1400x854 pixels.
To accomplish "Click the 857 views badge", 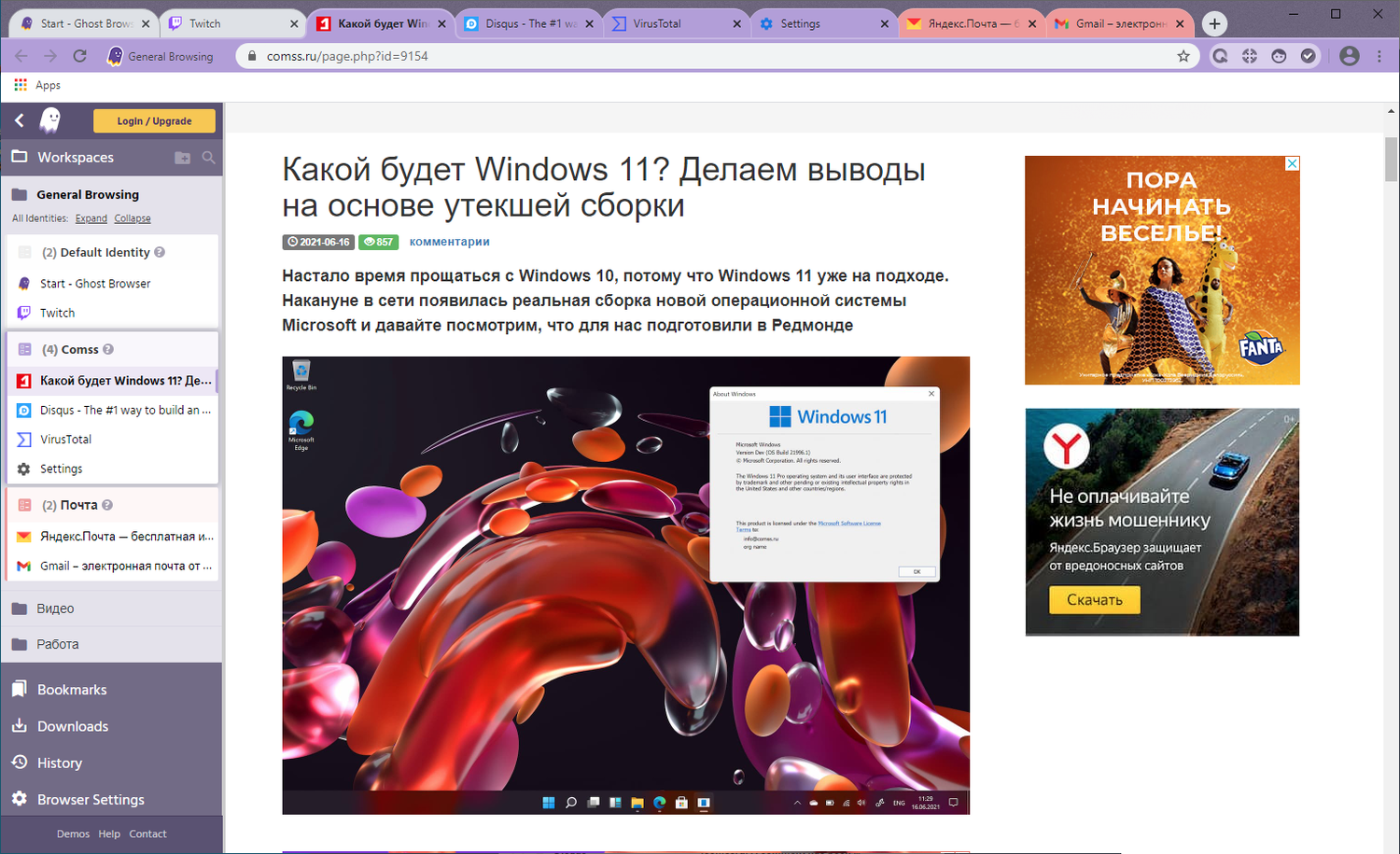I will pyautogui.click(x=378, y=242).
